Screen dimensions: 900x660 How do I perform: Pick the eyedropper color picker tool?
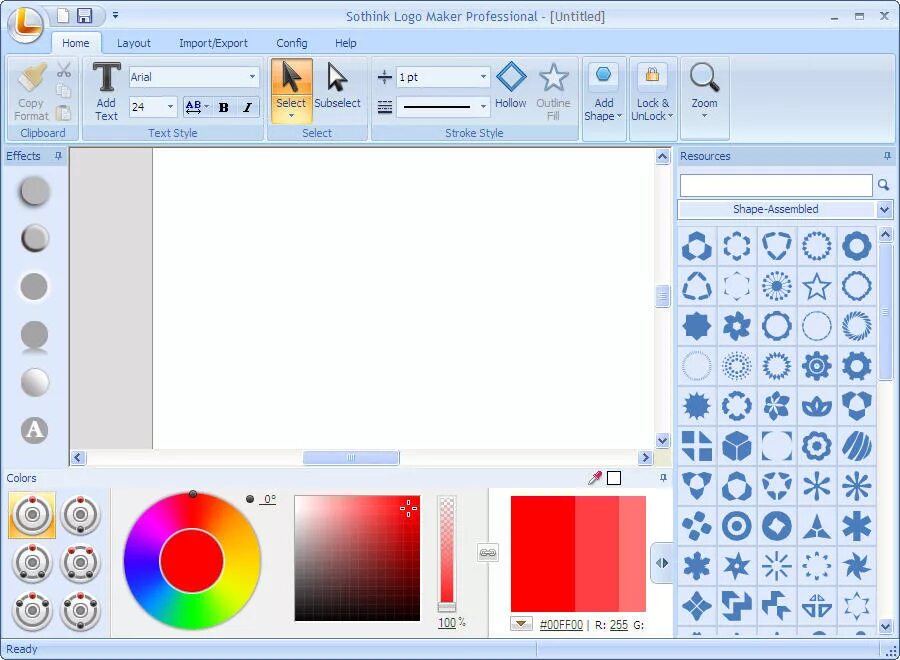(x=595, y=478)
